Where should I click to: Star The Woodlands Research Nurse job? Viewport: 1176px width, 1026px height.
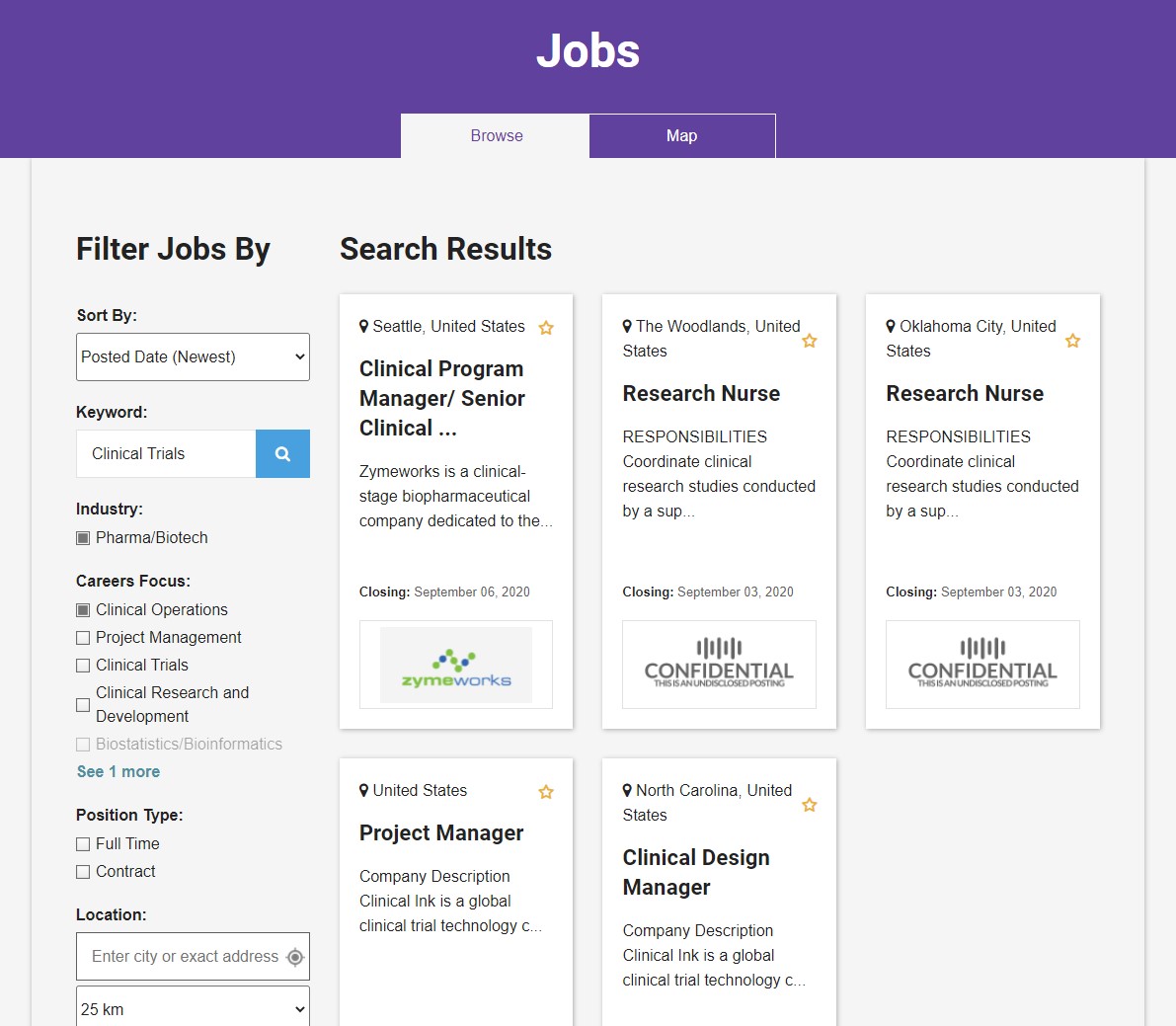coord(810,341)
